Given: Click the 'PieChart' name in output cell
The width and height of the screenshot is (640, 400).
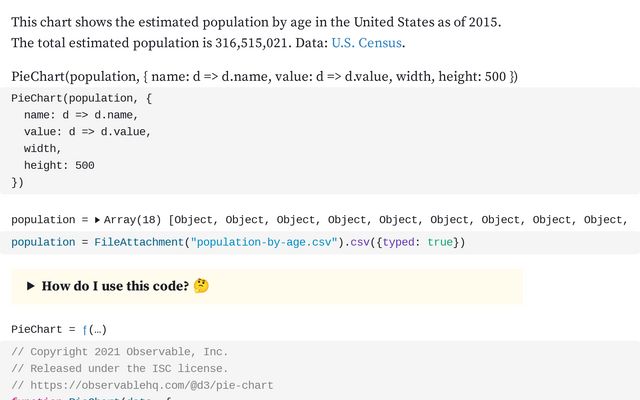Looking at the screenshot, I should point(36,330).
